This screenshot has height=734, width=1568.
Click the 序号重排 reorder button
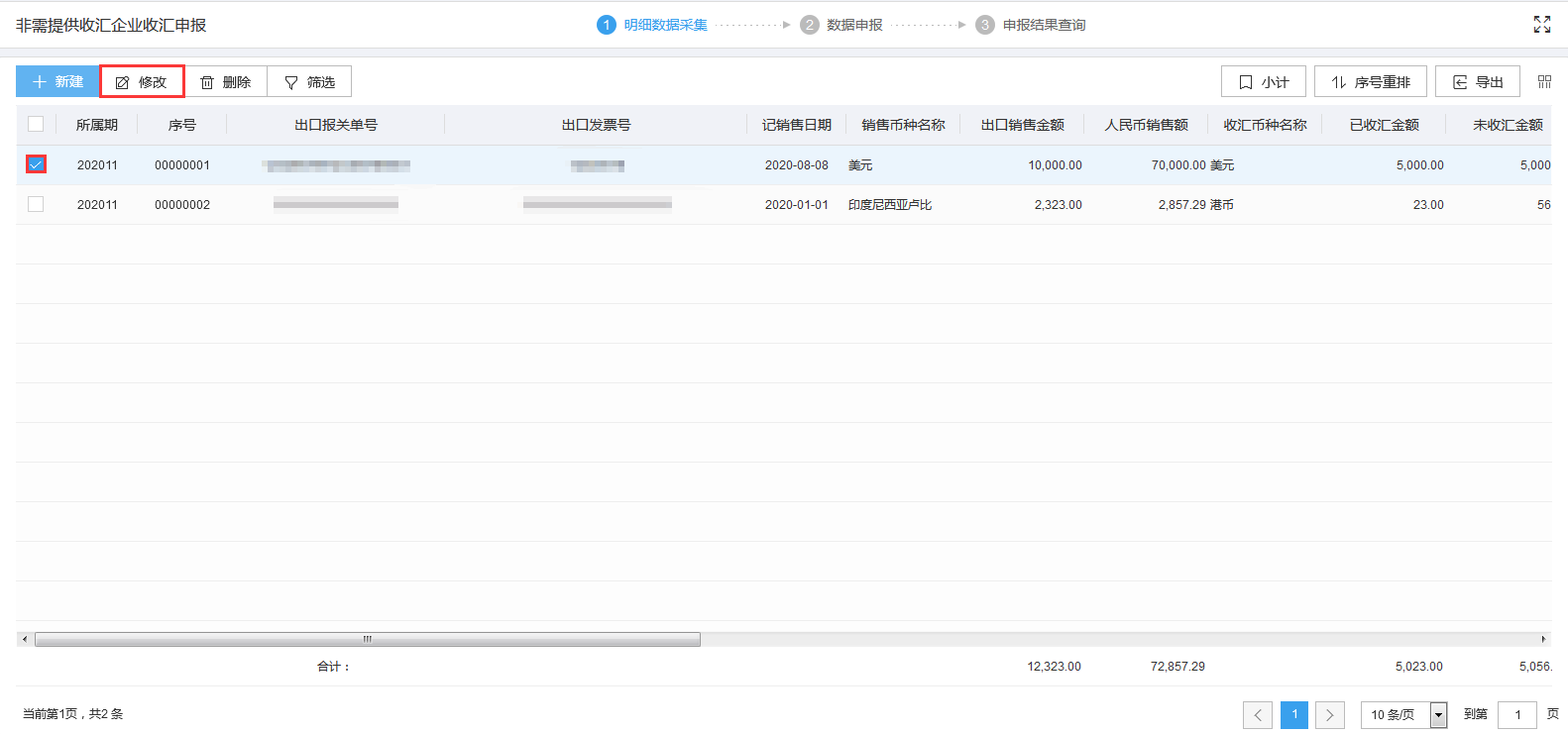point(1371,81)
